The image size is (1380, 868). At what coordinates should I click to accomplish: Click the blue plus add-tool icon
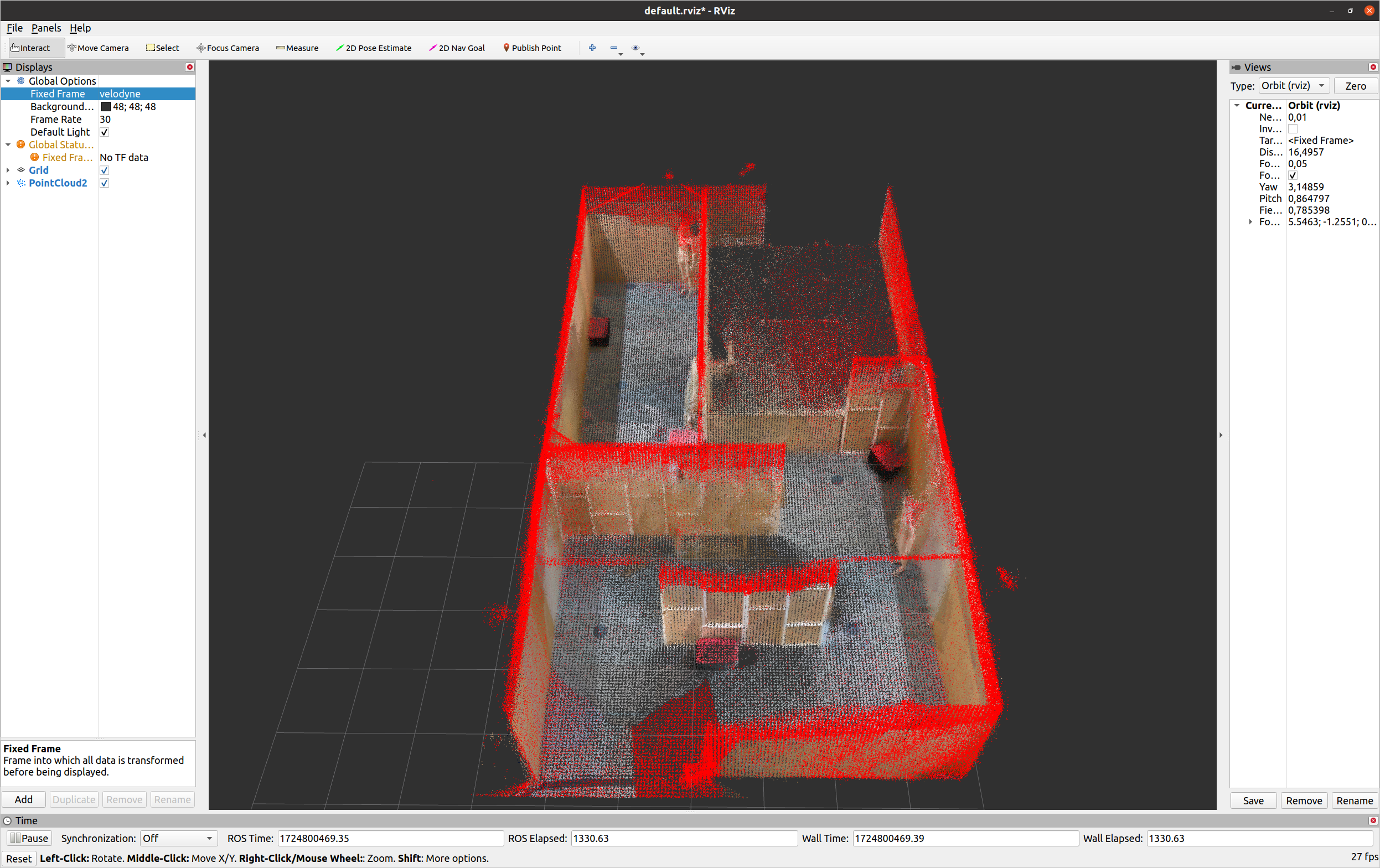coord(592,48)
